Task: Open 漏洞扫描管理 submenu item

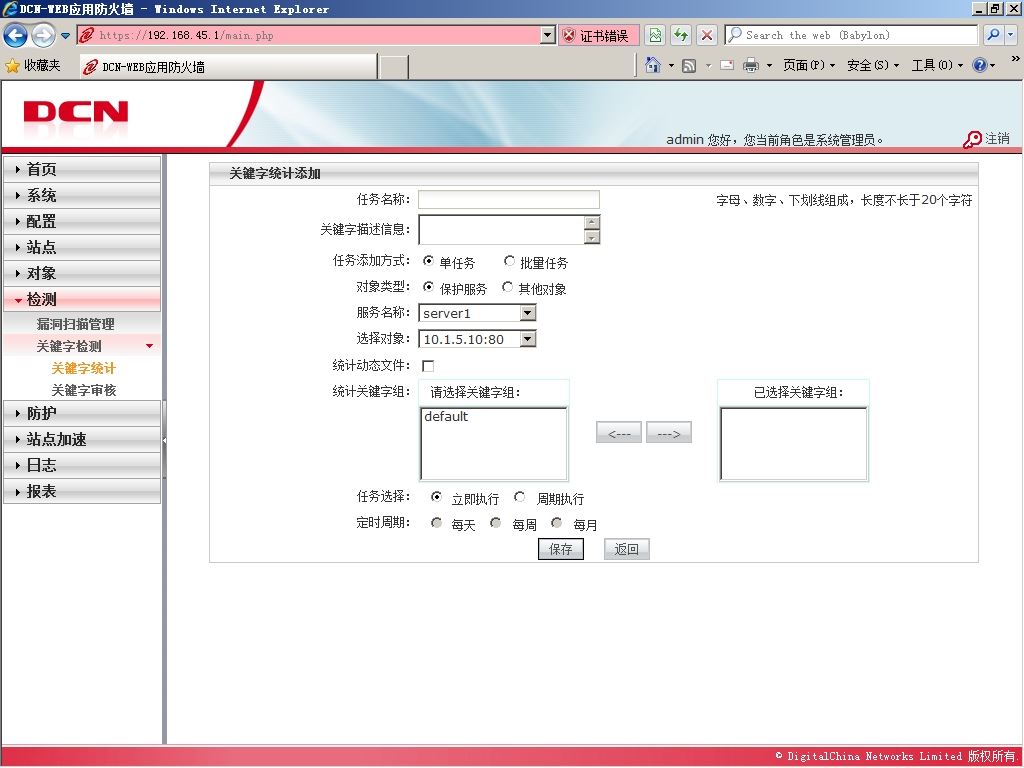Action: pyautogui.click(x=75, y=324)
